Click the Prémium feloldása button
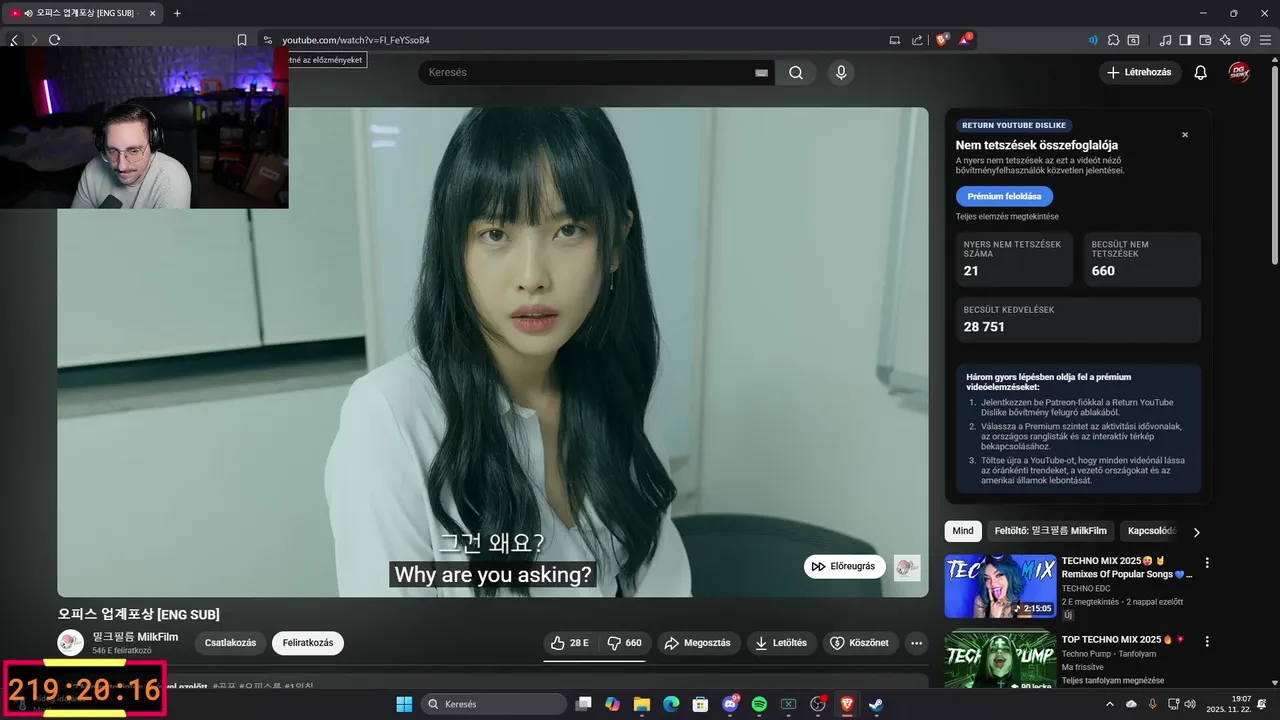Screen dimensions: 1280x720 point(1004,196)
